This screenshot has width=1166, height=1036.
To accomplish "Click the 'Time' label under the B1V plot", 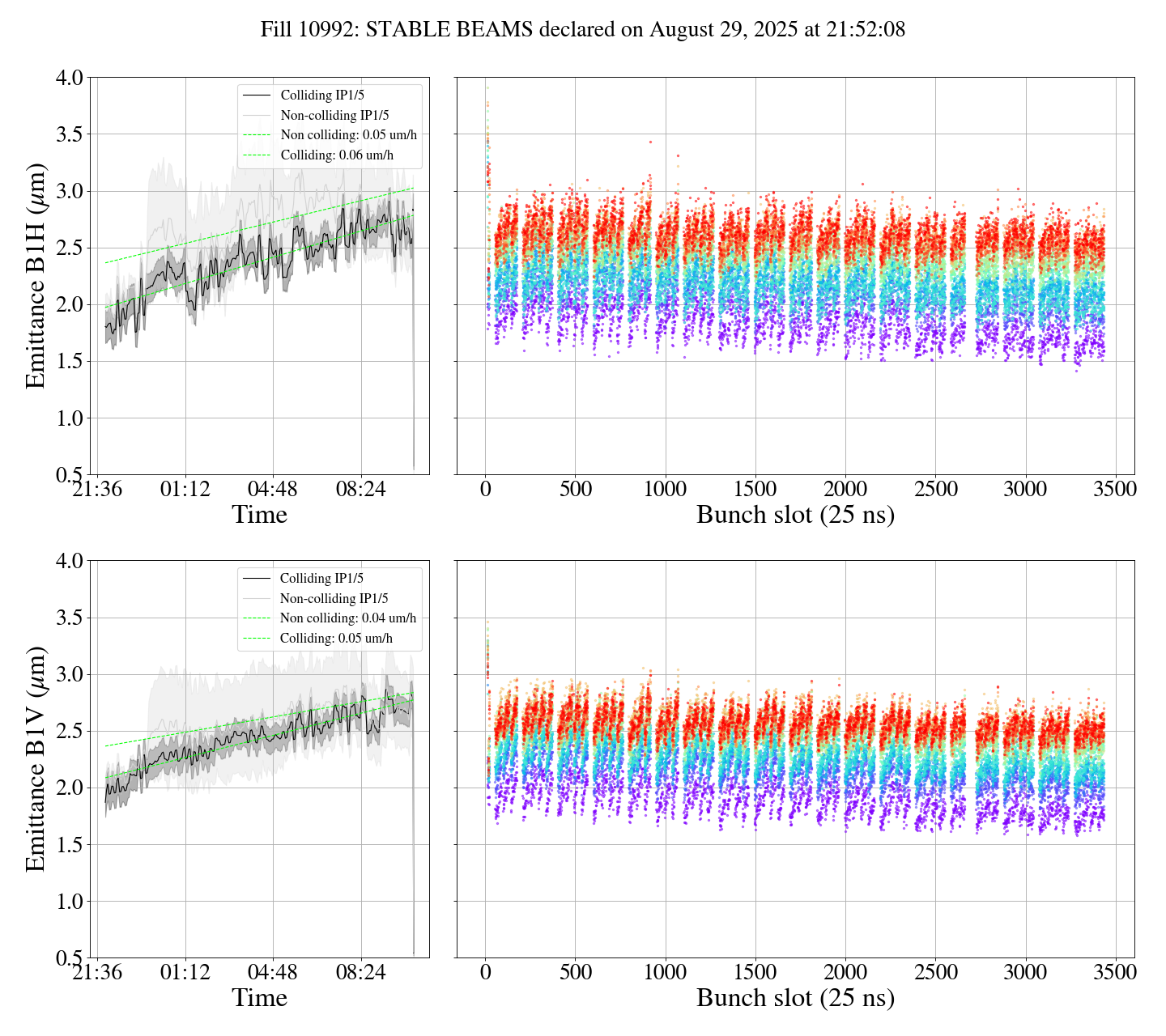I will pyautogui.click(x=259, y=998).
